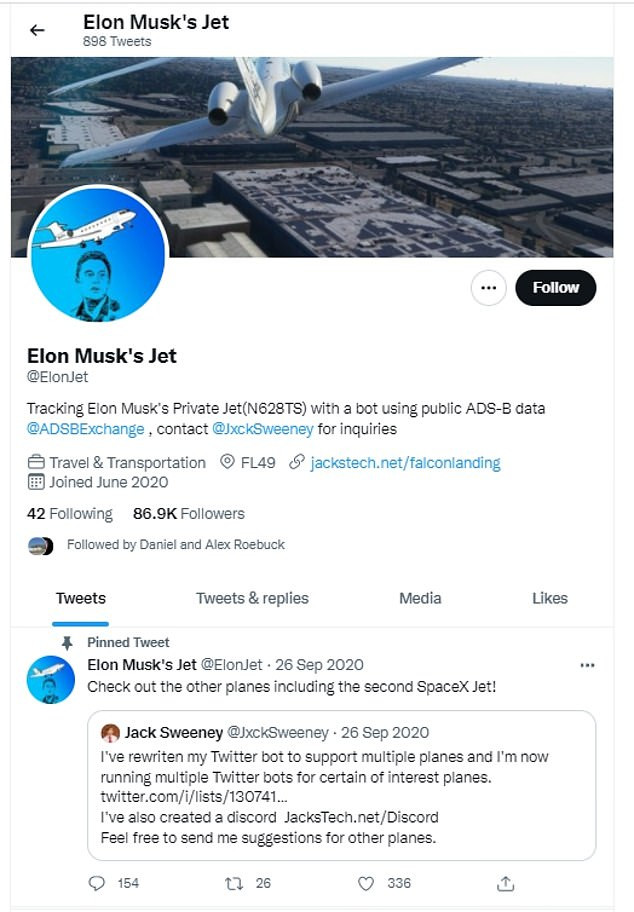Like the pinned tweet
634x912 pixels.
[x=366, y=883]
